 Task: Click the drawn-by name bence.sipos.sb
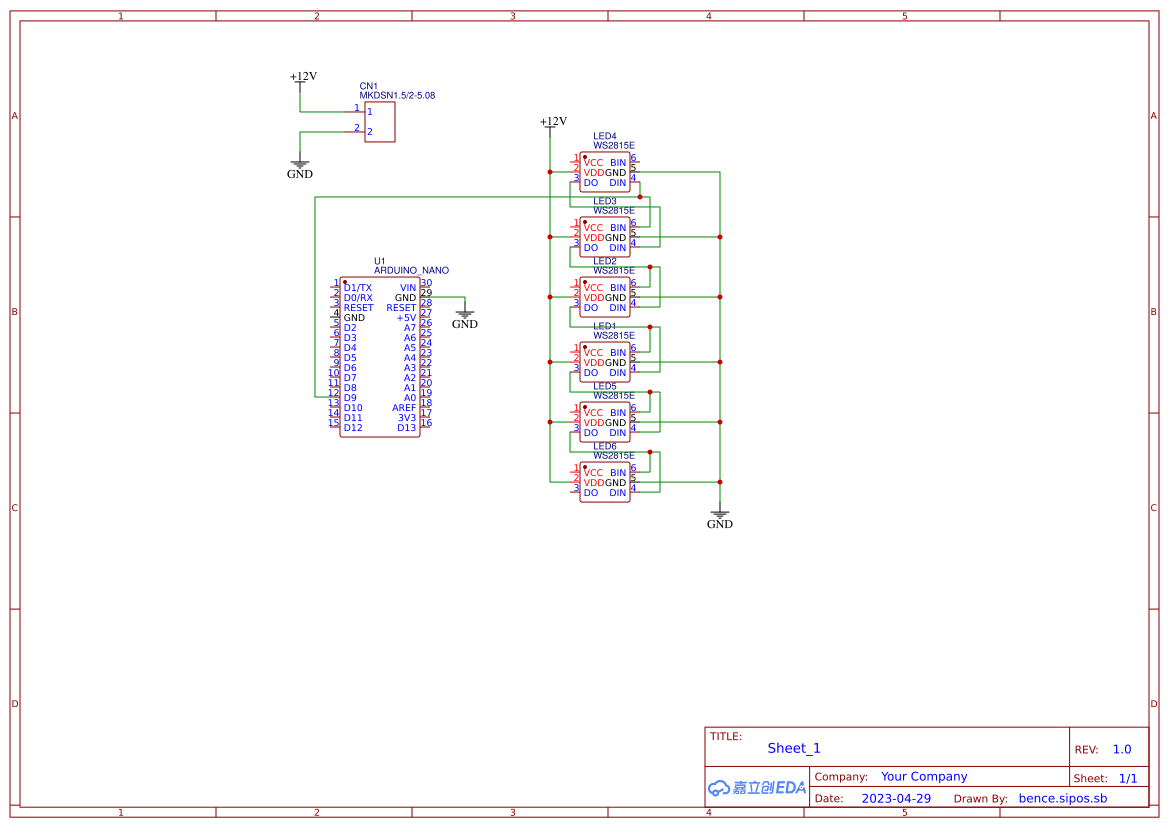pyautogui.click(x=1063, y=798)
